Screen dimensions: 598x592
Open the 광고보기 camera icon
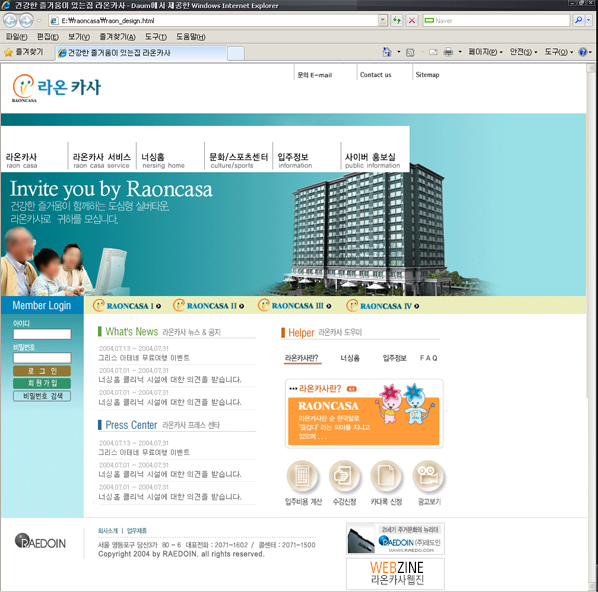coord(429,476)
